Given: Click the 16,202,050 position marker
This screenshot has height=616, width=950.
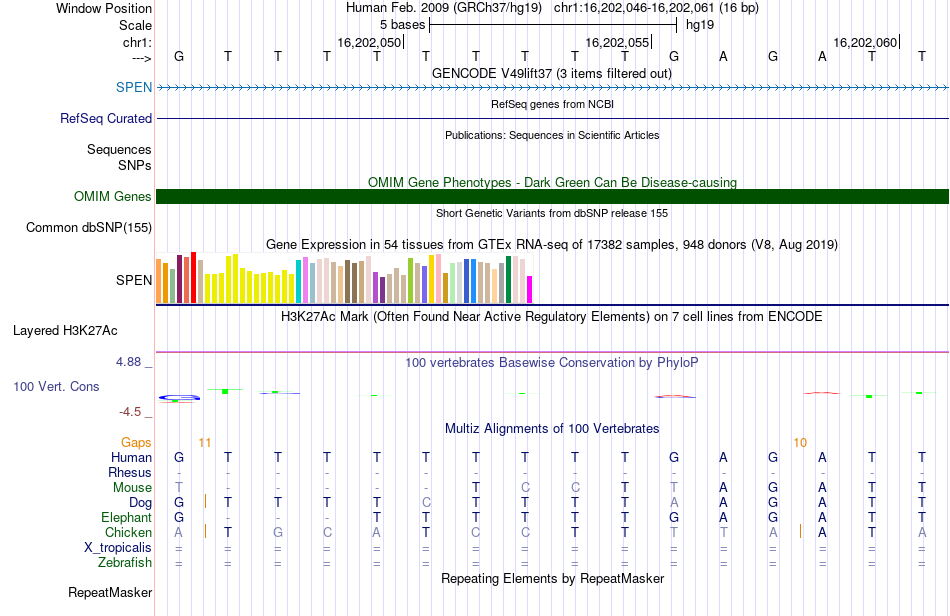Looking at the screenshot, I should tap(370, 42).
